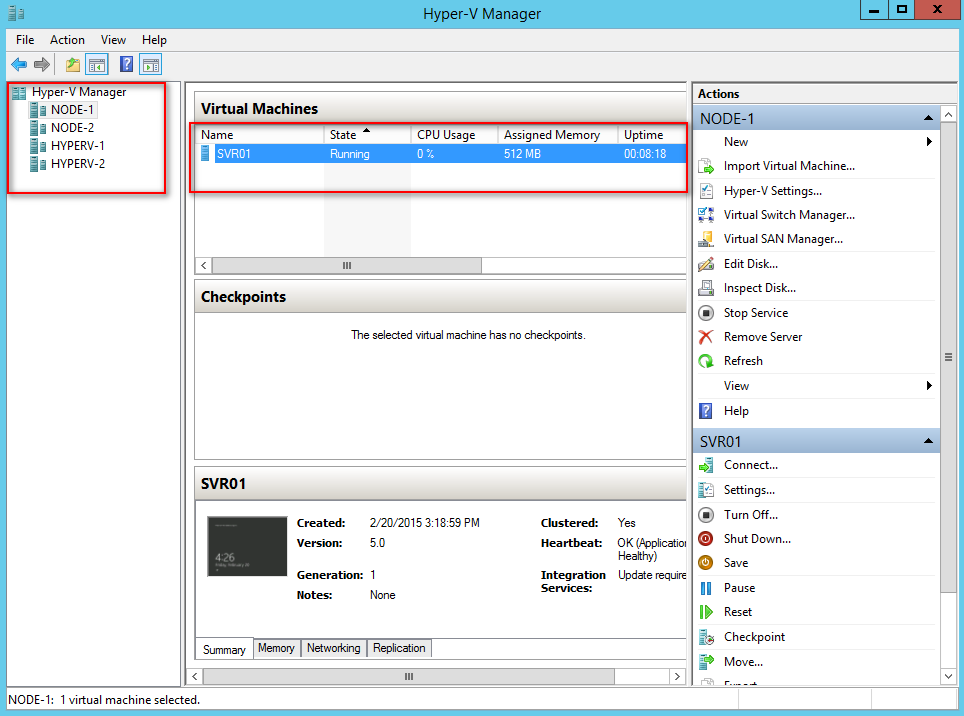
Task: Click the red X Remove Server icon
Action: pos(706,337)
